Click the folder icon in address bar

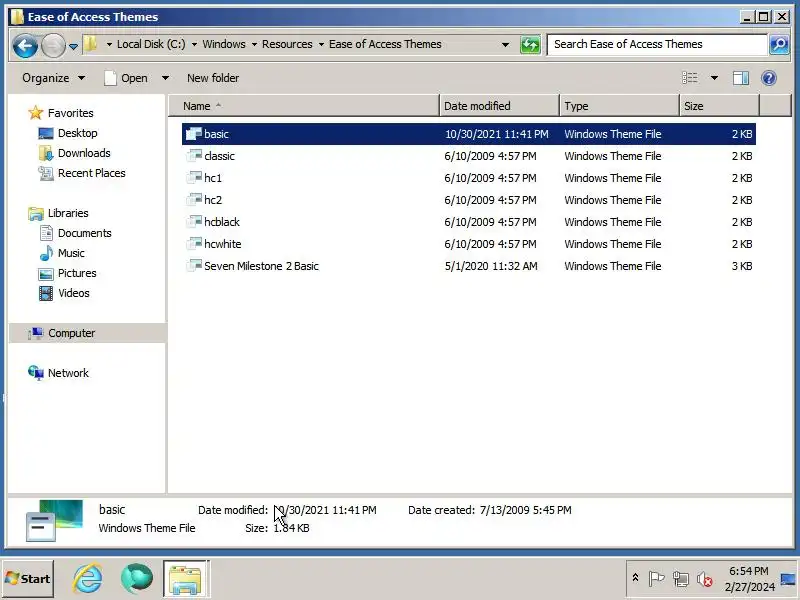(91, 44)
